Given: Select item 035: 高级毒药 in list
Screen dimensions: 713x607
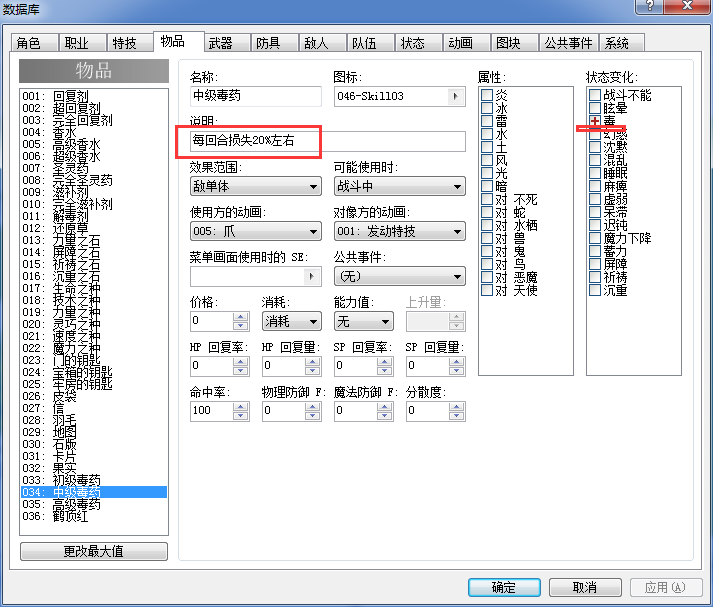Looking at the screenshot, I should [94, 504].
